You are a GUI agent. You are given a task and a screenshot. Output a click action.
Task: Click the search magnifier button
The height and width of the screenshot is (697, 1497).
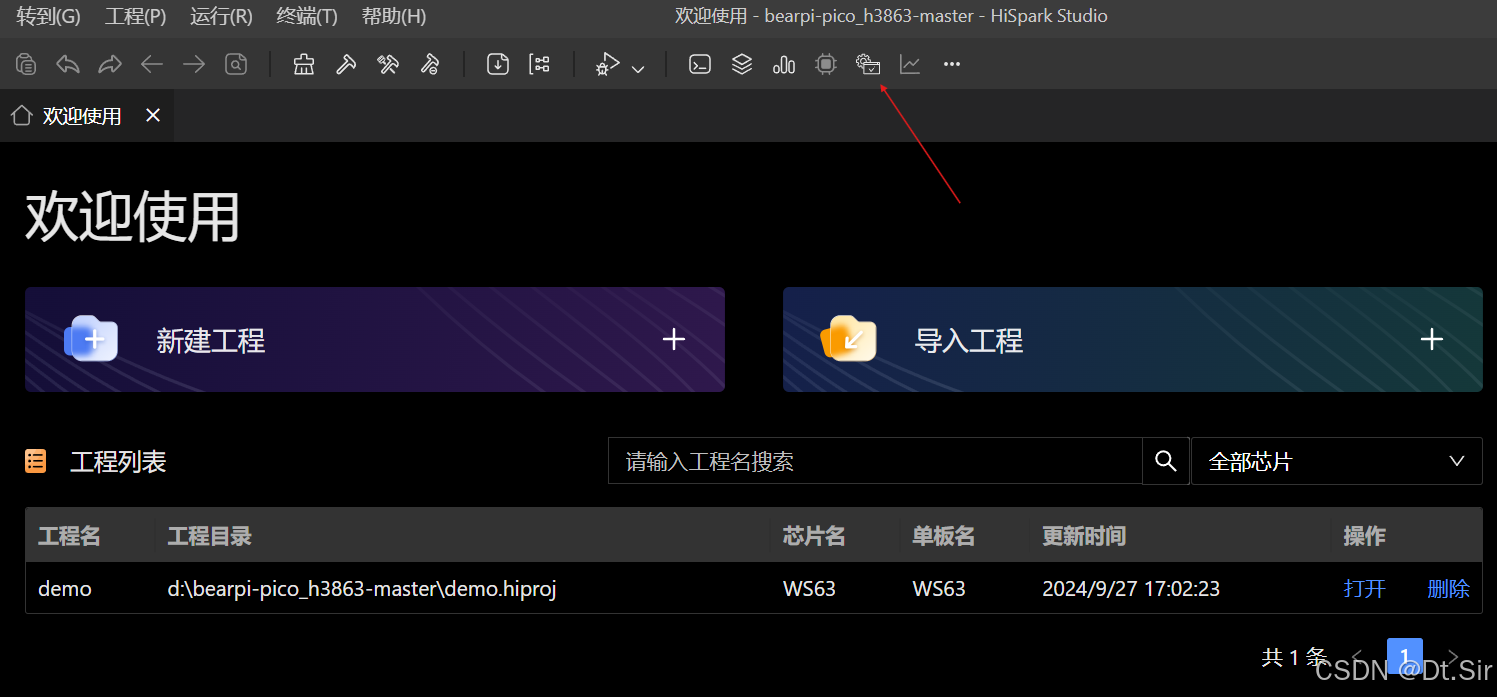[x=1166, y=461]
